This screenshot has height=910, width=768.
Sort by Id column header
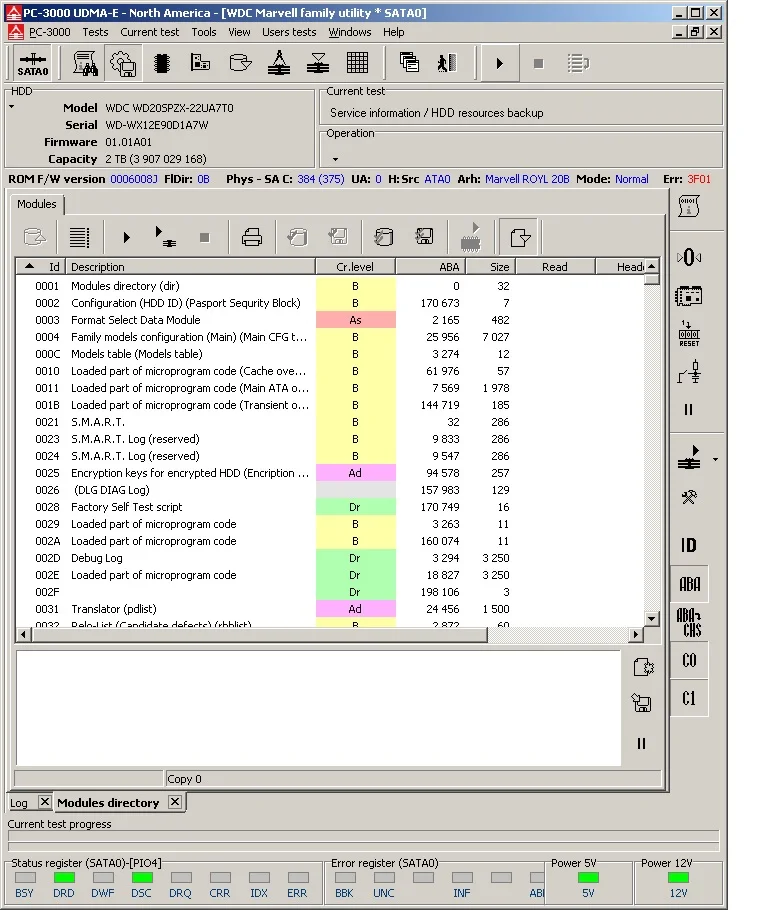(41, 267)
